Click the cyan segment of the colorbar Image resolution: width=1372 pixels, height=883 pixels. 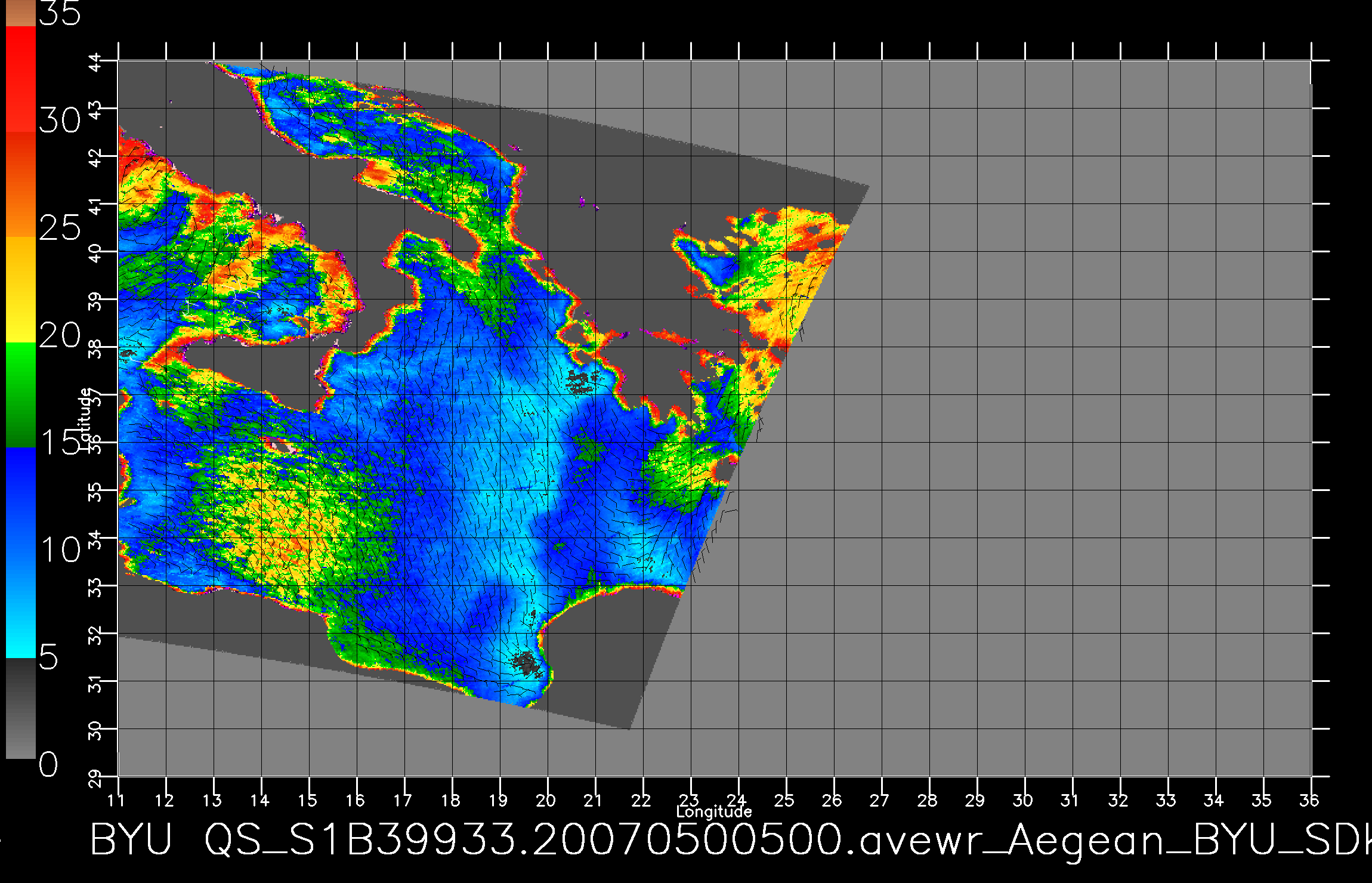click(21, 606)
